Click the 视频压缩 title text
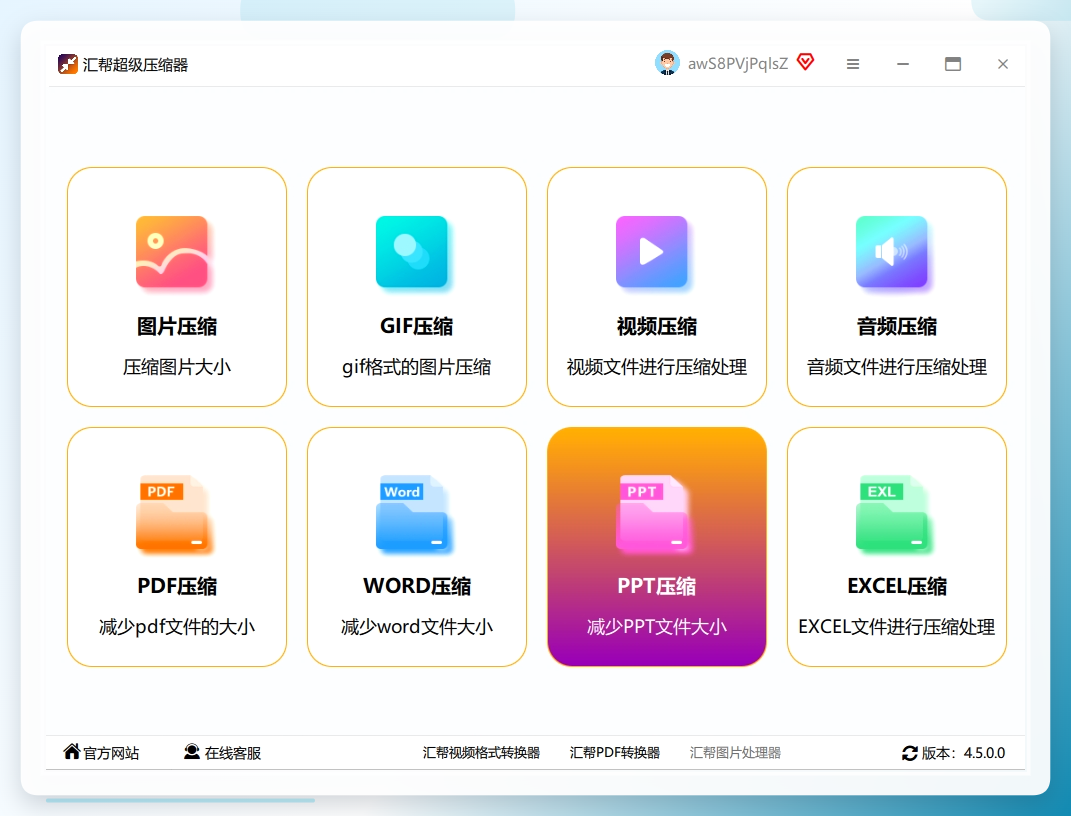Viewport: 1071px width, 816px height. point(657,326)
